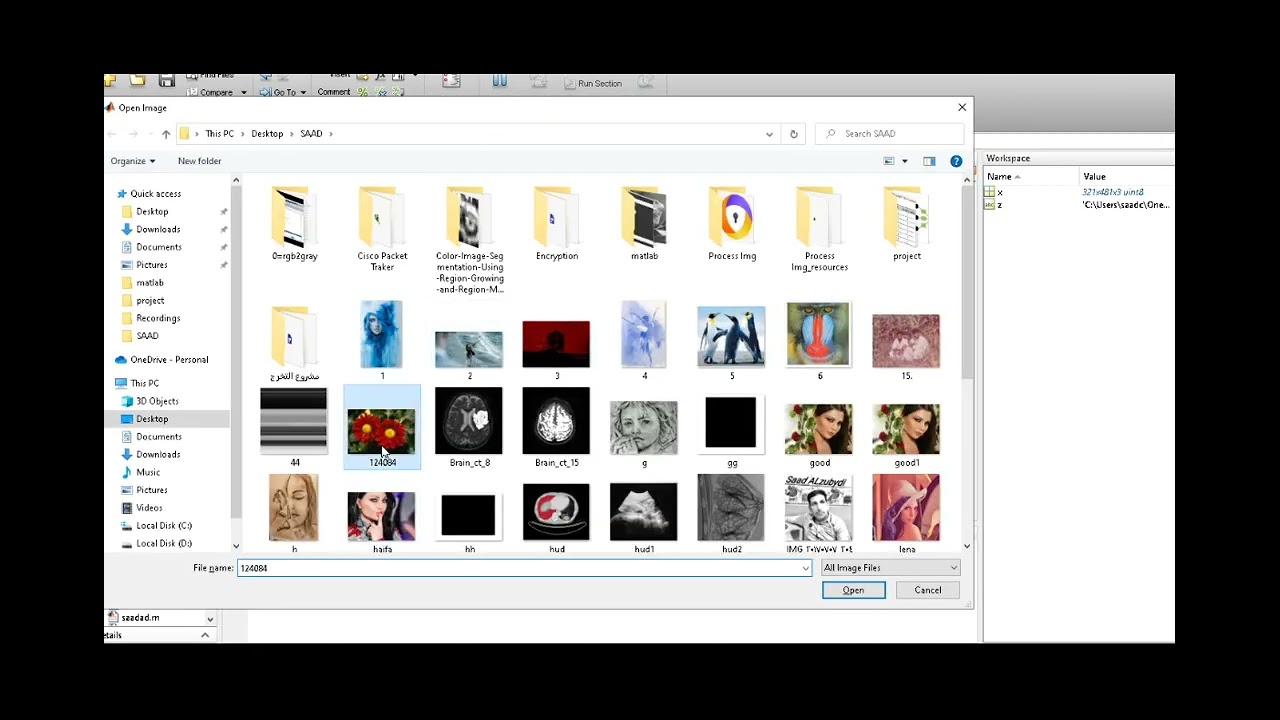
Task: Open the Encryption folder
Action: pyautogui.click(x=557, y=224)
